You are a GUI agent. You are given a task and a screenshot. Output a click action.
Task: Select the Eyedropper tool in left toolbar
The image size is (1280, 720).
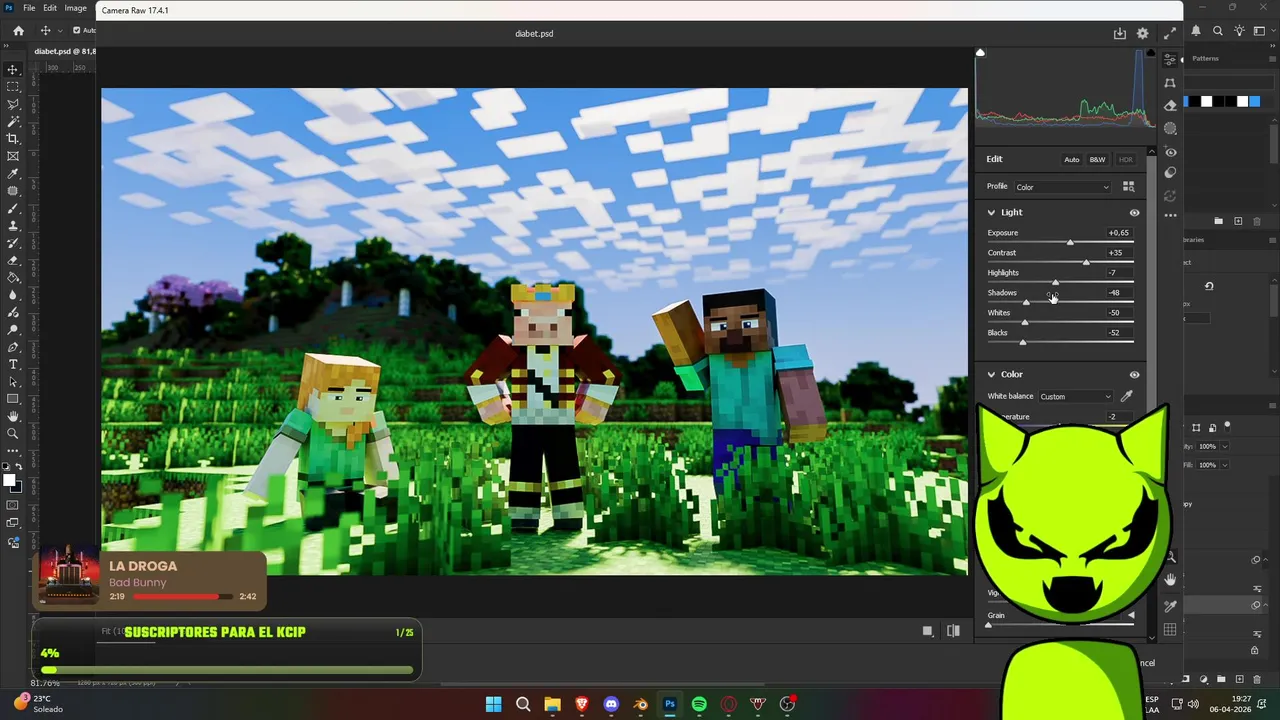(x=13, y=174)
